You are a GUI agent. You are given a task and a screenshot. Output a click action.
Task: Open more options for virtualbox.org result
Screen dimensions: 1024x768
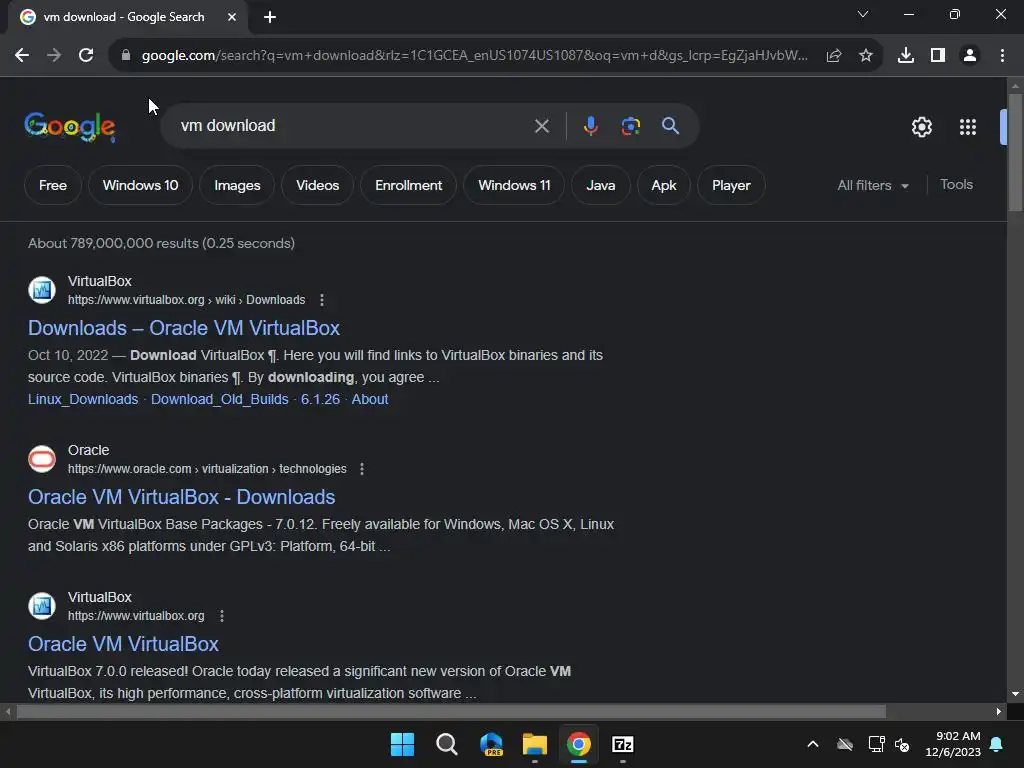(x=222, y=616)
